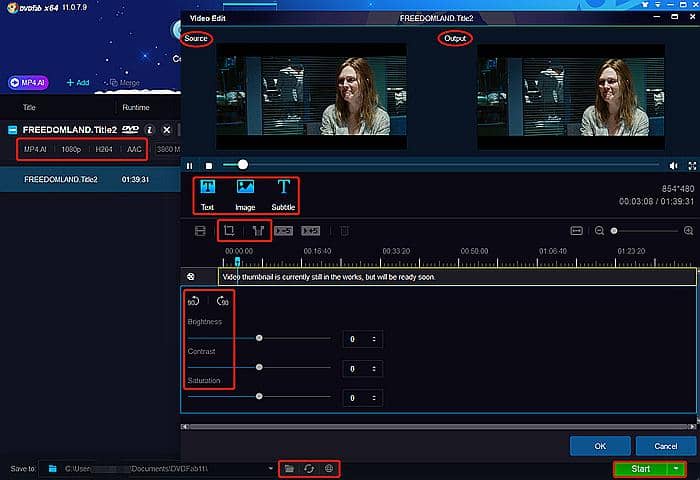Click the Brightness slider handle
The height and width of the screenshot is (480, 700).
[x=259, y=338]
